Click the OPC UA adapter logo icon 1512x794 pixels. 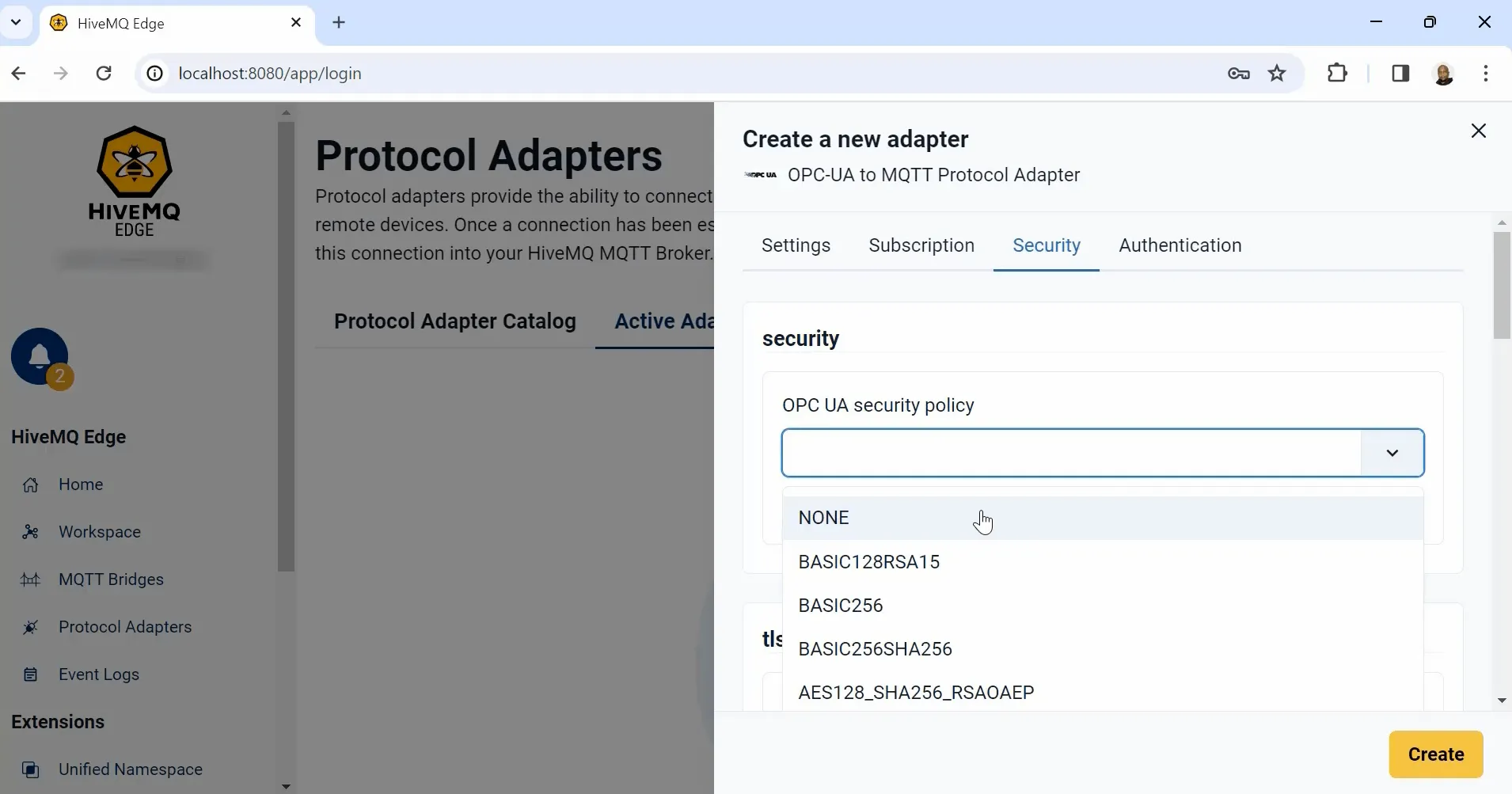tap(761, 175)
